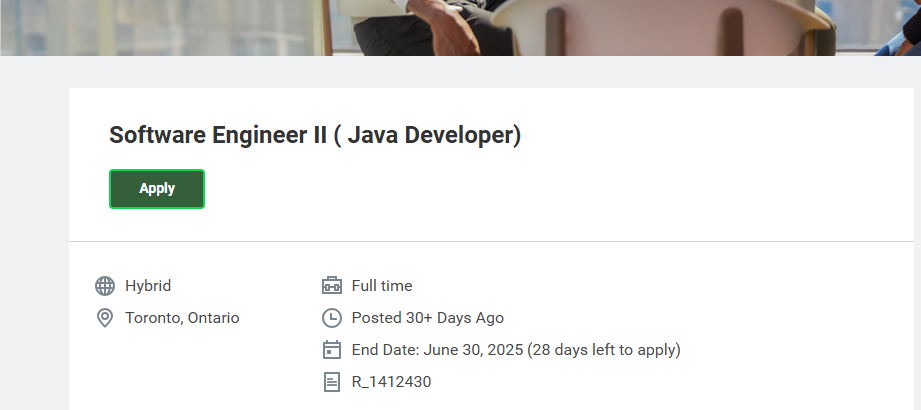Click the Posted 30+ Days Ago text
The height and width of the screenshot is (410, 921).
(x=428, y=318)
